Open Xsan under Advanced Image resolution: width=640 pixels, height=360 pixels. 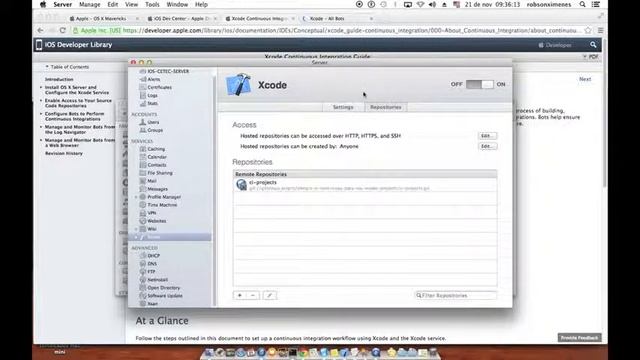[152, 304]
